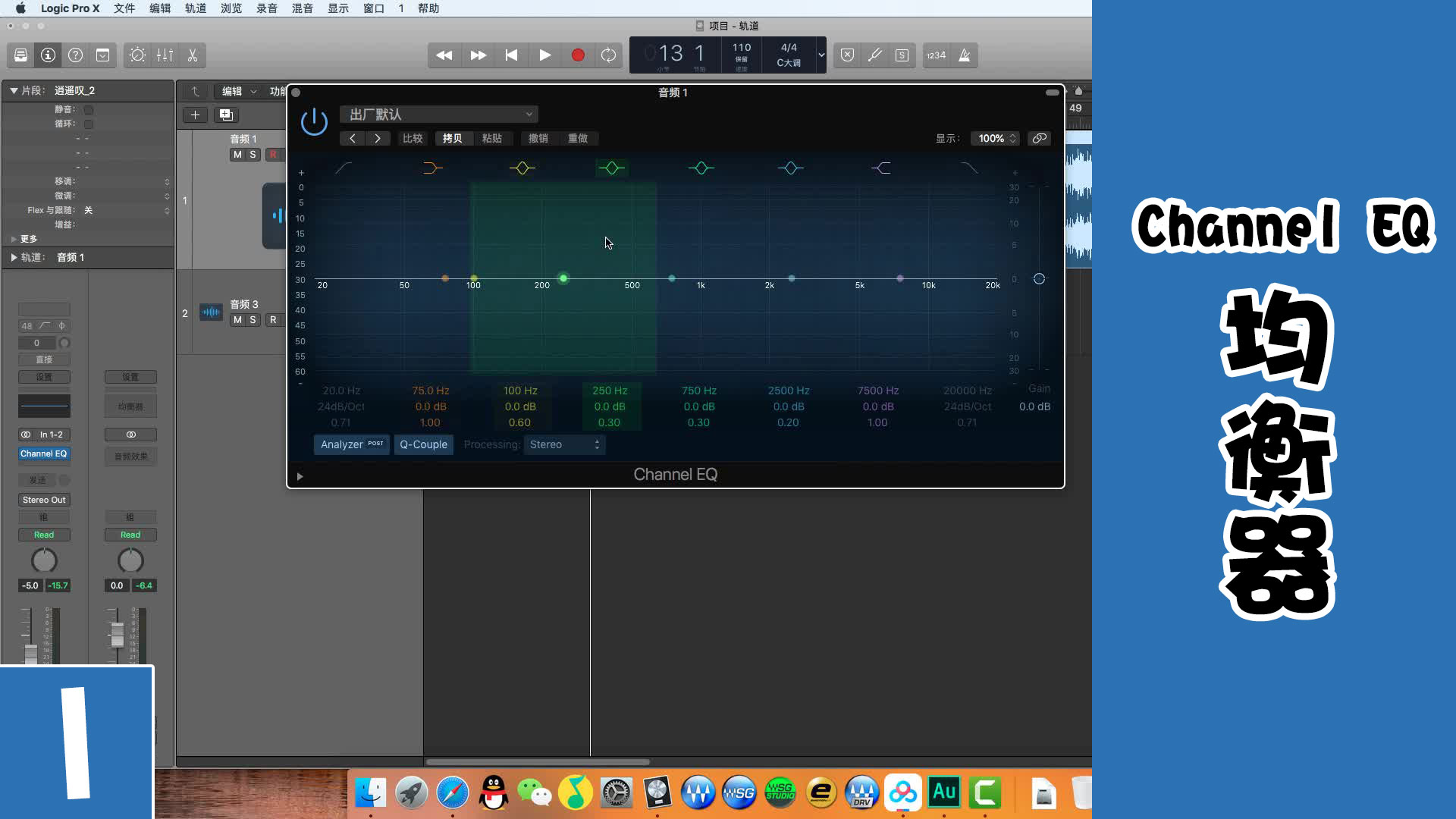This screenshot has height=819, width=1456.
Task: Open the Library panel icon
Action: pyautogui.click(x=20, y=55)
